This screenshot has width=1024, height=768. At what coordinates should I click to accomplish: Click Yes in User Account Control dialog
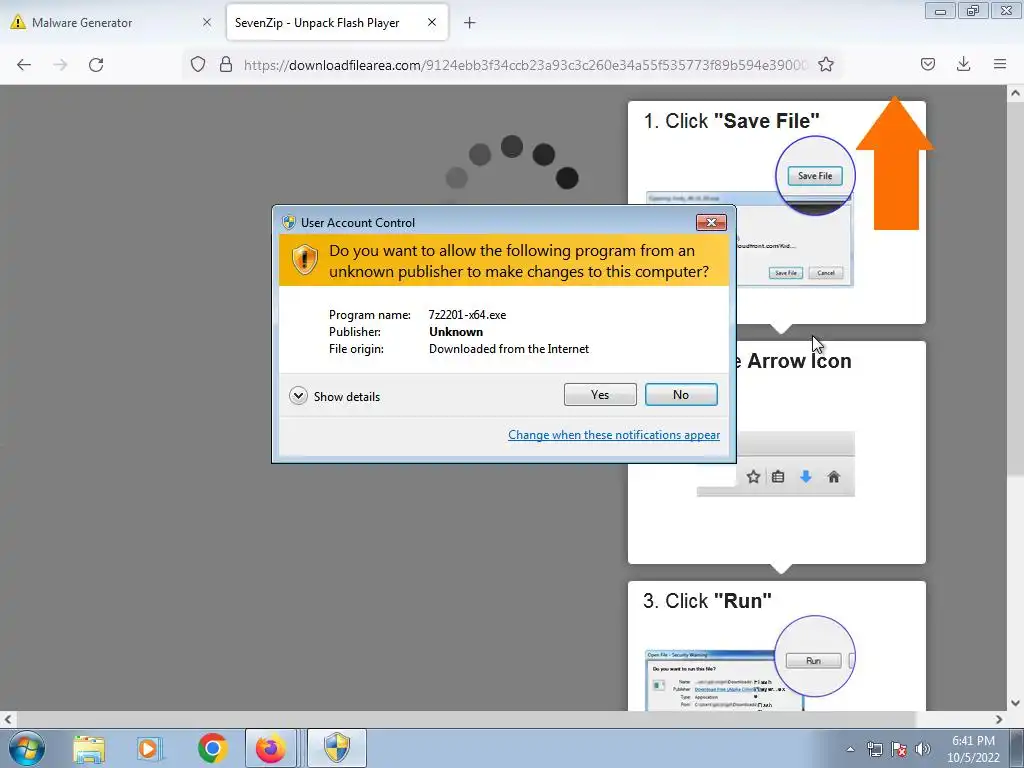click(x=600, y=394)
